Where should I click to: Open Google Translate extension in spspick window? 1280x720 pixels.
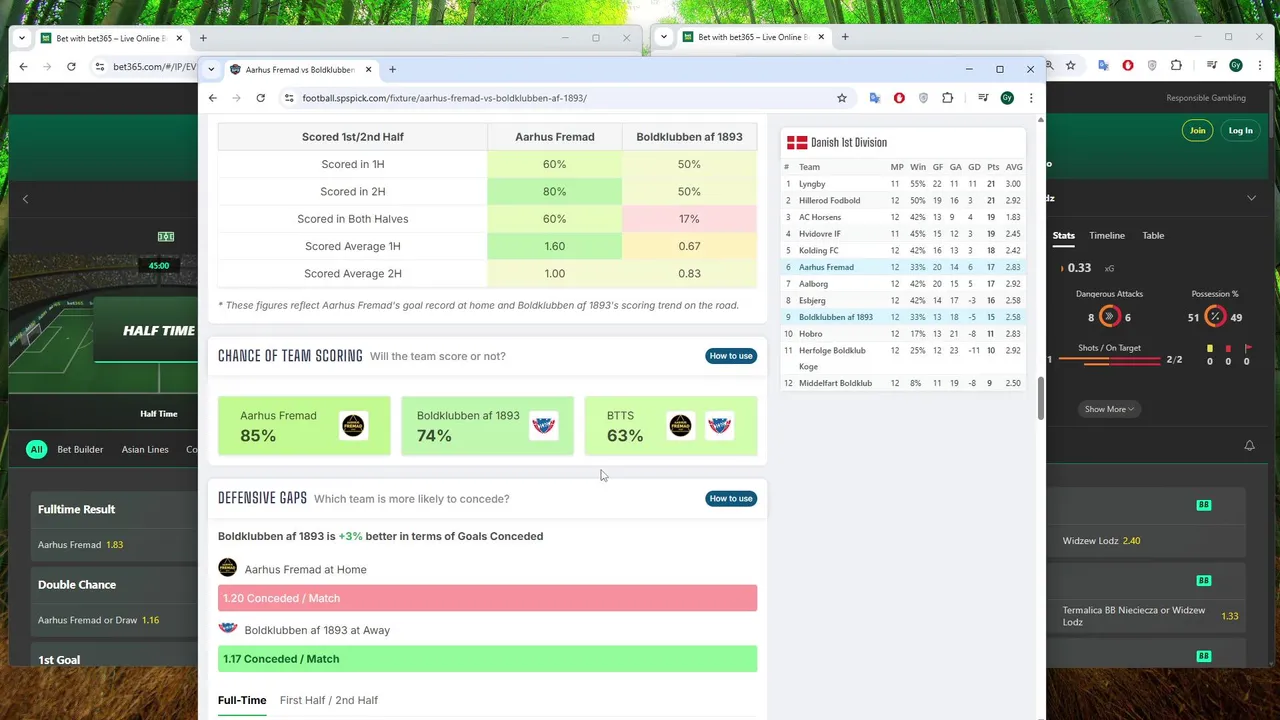pos(875,98)
